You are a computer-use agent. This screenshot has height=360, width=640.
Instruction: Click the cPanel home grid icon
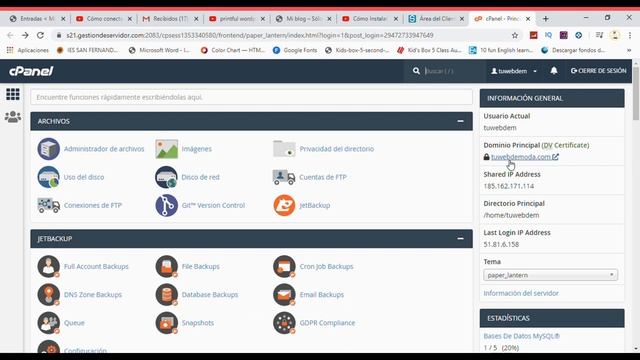click(x=13, y=94)
